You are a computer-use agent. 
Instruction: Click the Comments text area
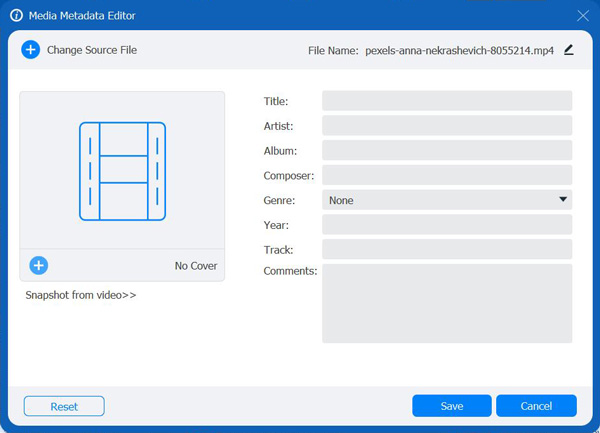pos(447,303)
